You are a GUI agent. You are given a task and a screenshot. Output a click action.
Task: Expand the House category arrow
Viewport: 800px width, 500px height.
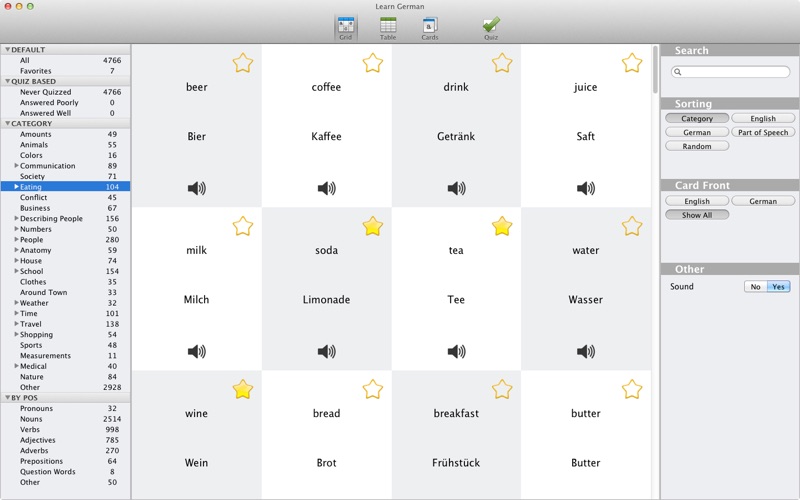[x=16, y=260]
